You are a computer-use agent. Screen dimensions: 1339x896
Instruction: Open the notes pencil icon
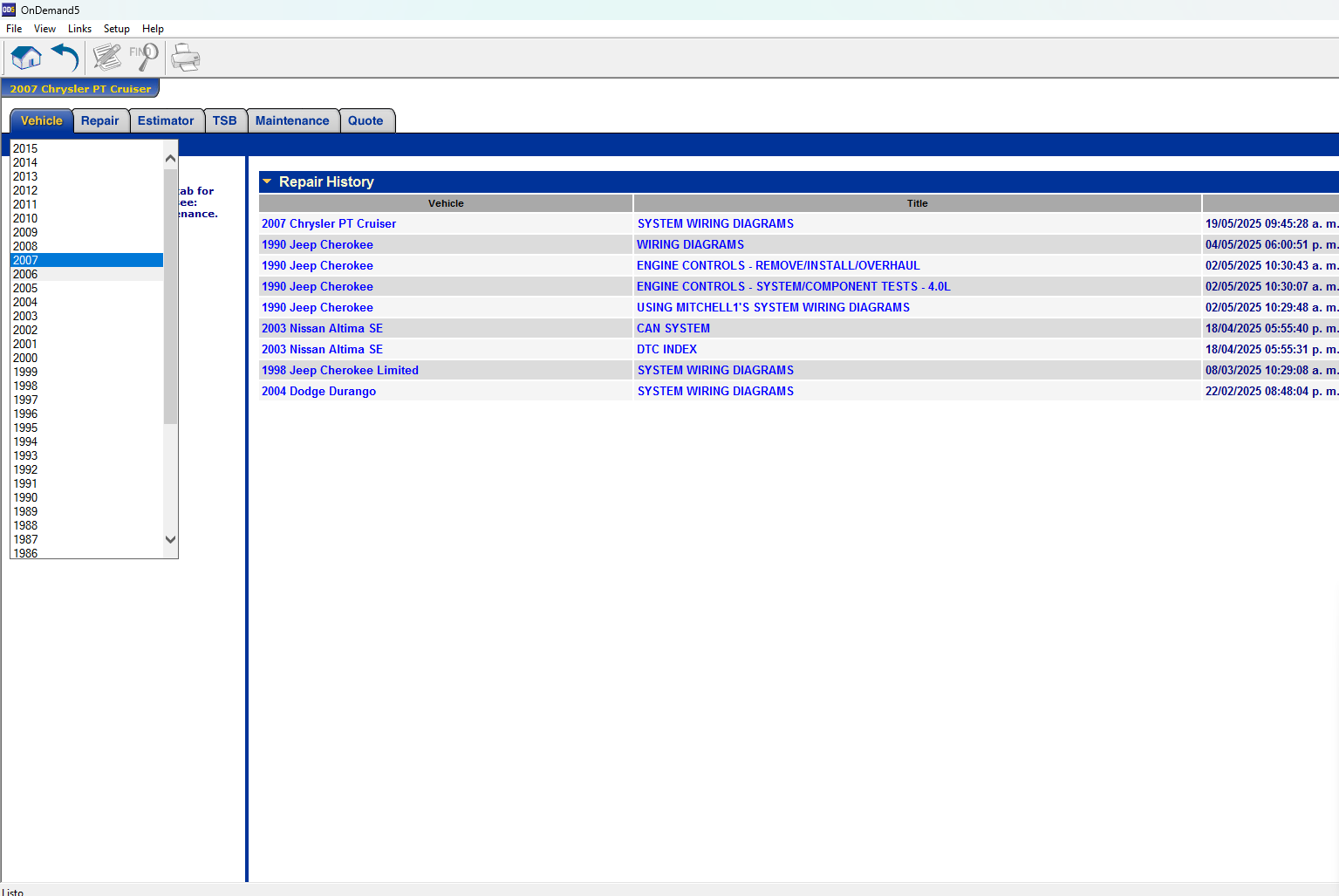[106, 58]
